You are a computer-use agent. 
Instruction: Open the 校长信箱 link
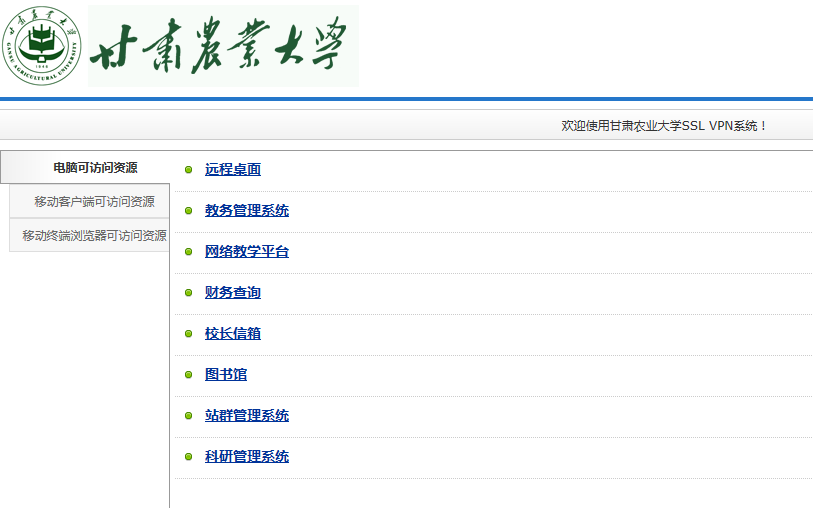click(233, 333)
